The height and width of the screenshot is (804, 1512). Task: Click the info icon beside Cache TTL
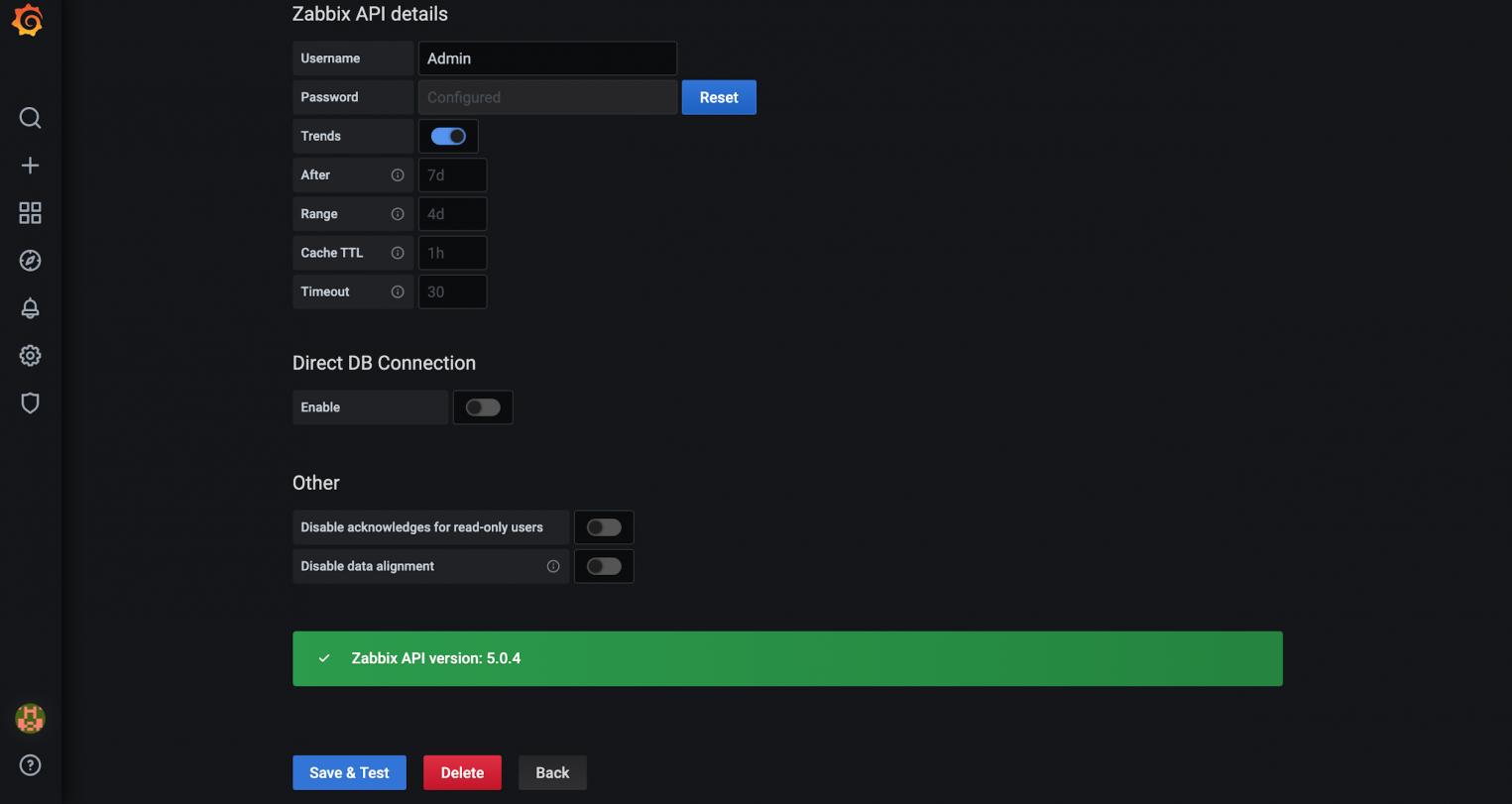398,253
